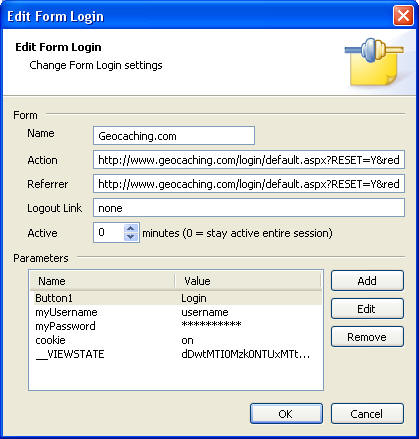The height and width of the screenshot is (439, 419).
Task: Add a new parameter
Action: (x=367, y=281)
